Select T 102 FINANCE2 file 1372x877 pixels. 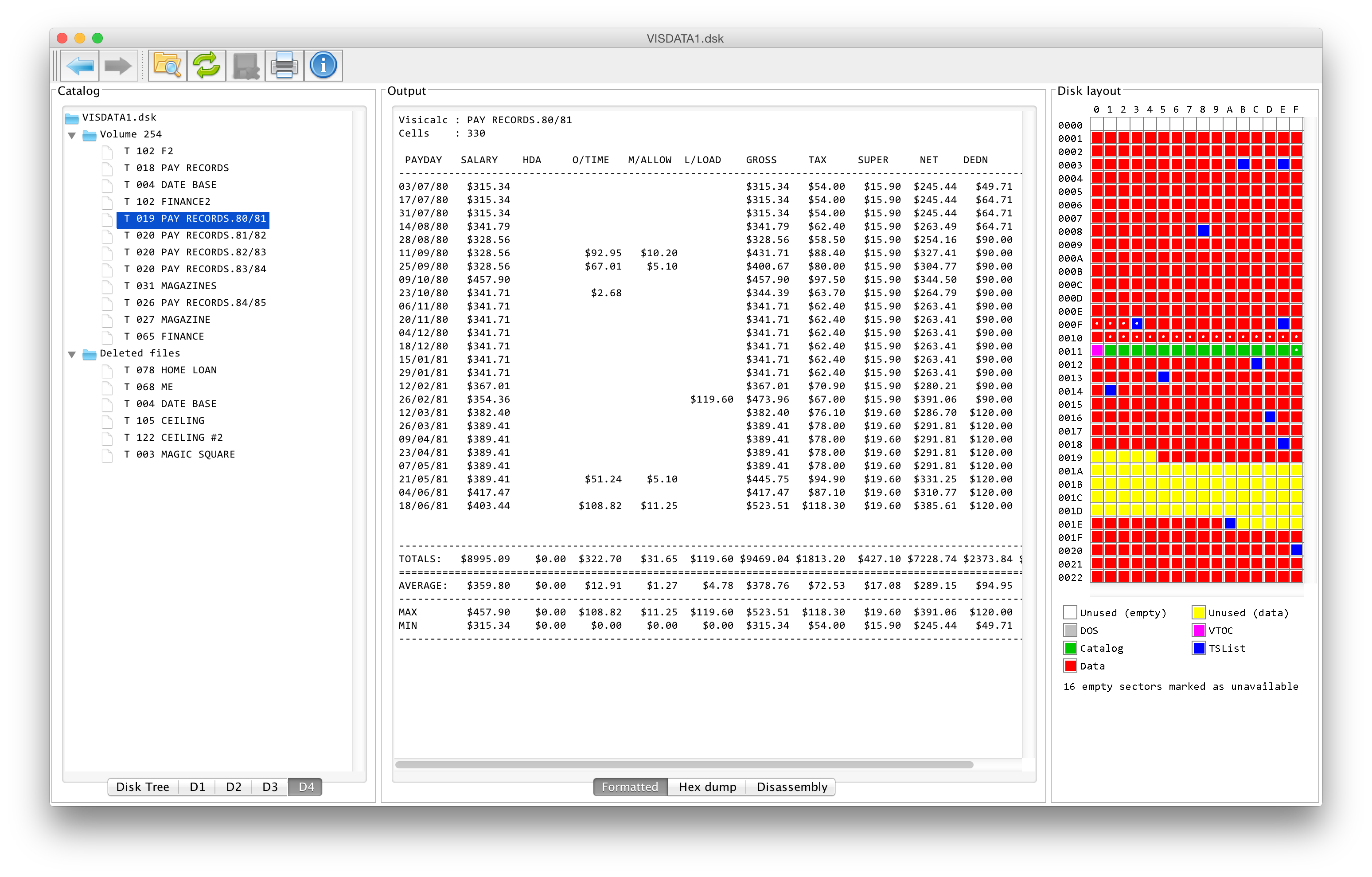point(167,201)
